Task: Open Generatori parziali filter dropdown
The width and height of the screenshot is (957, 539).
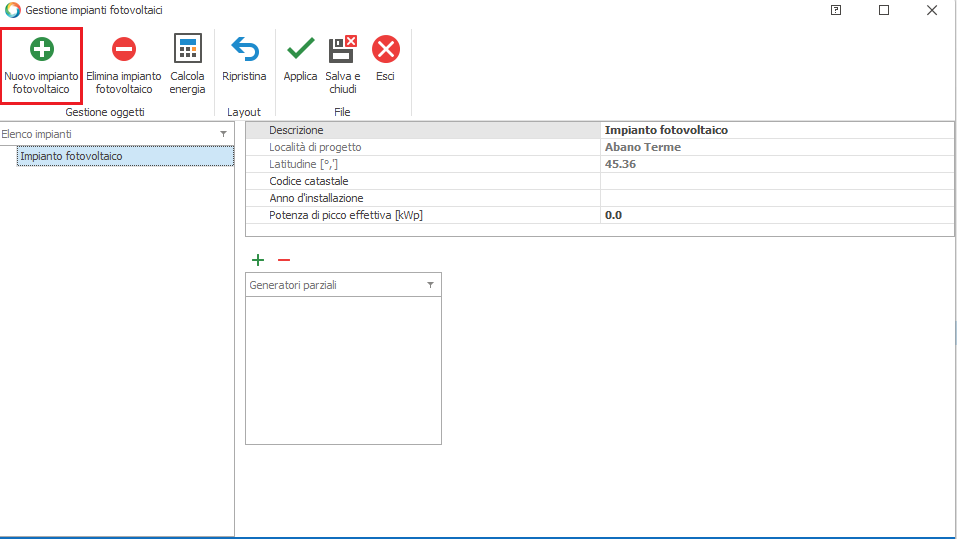Action: point(430,285)
